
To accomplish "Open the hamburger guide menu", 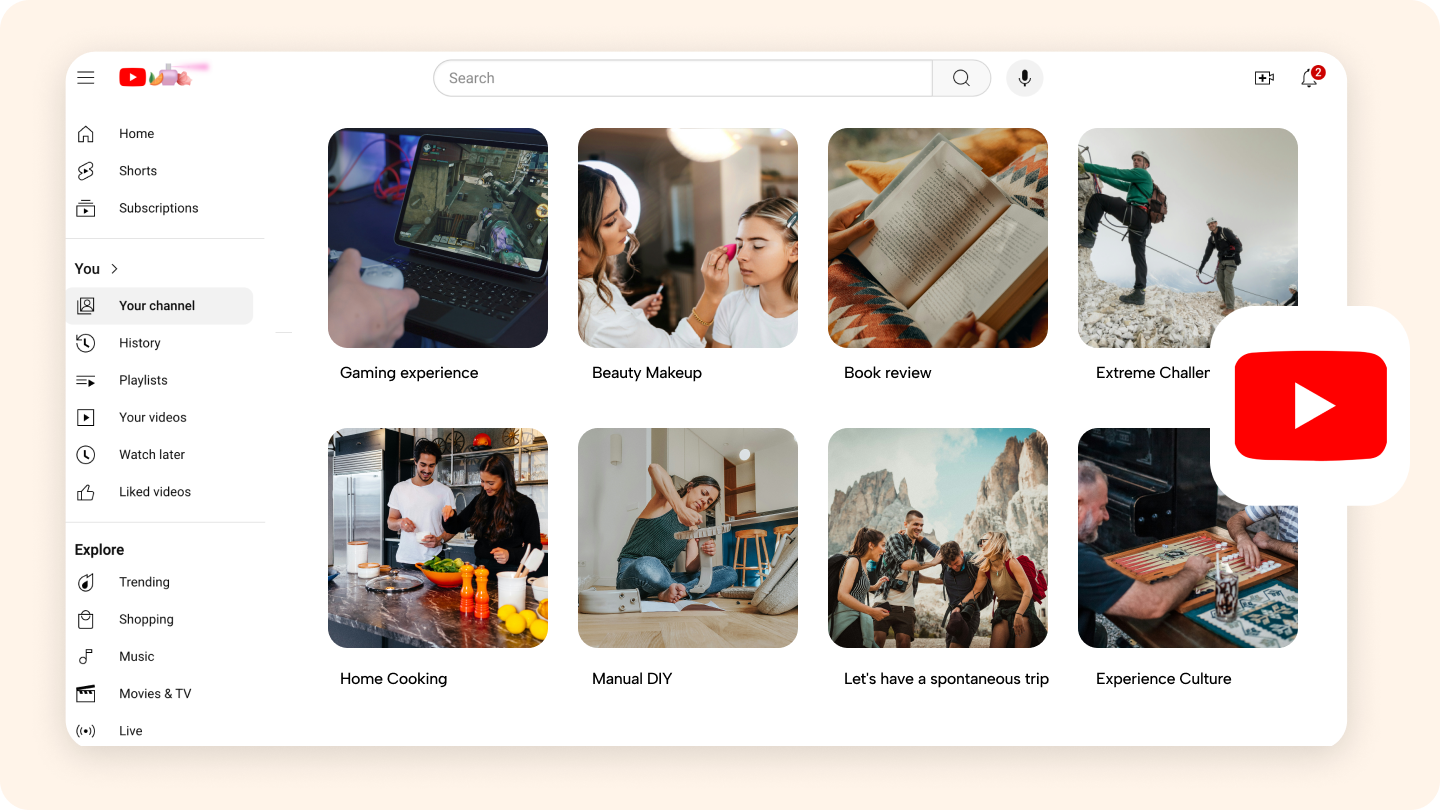I will tap(86, 78).
